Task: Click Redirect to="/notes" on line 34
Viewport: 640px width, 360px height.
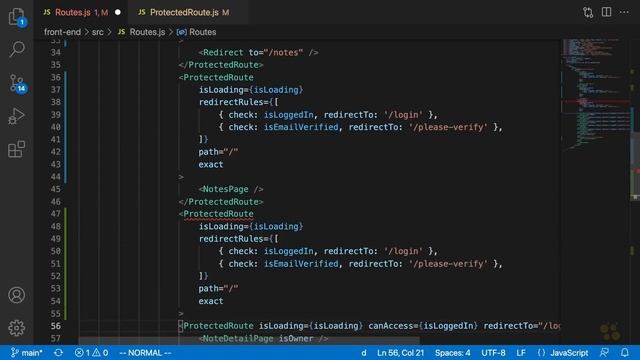Action: (258, 53)
